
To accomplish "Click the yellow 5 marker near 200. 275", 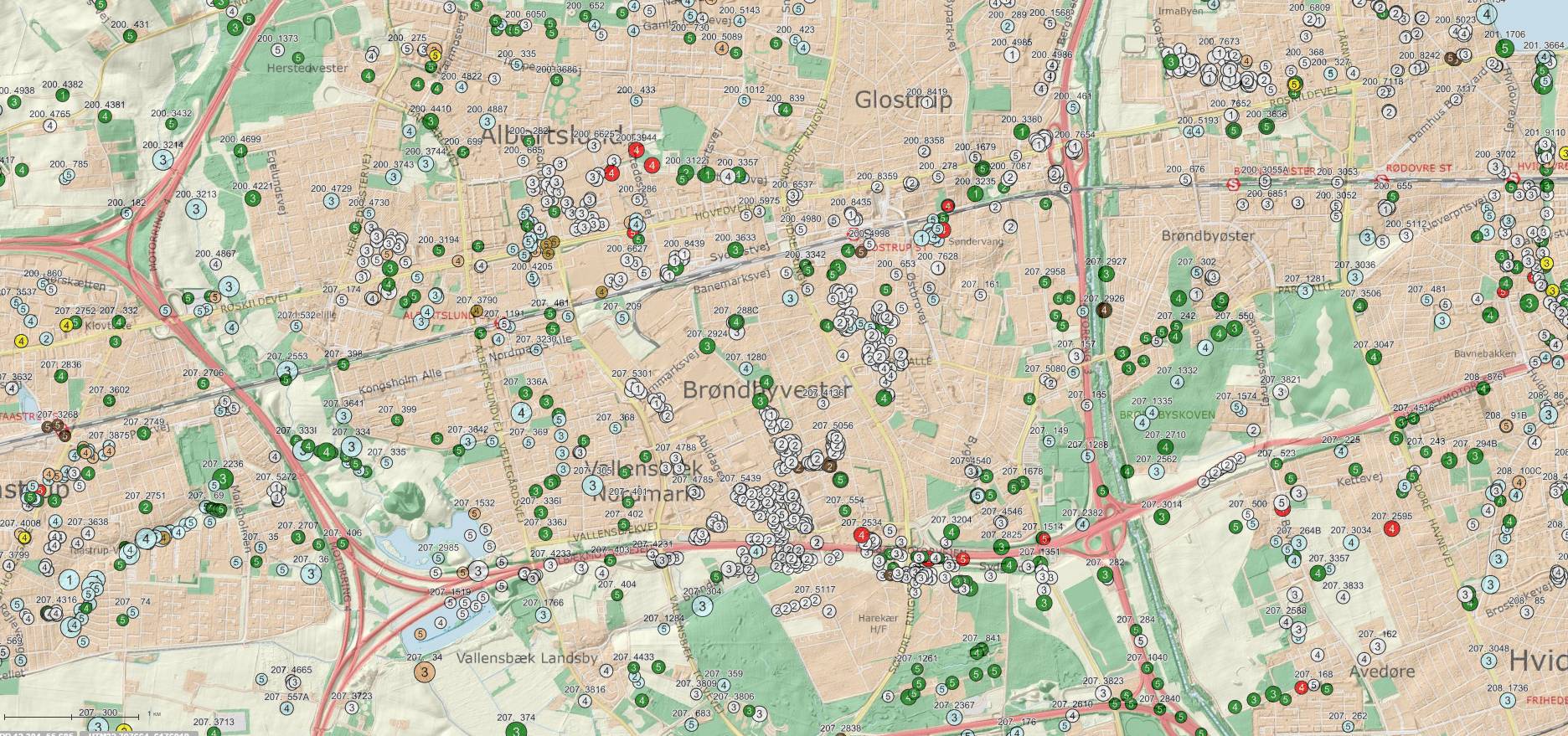I will click(x=435, y=55).
